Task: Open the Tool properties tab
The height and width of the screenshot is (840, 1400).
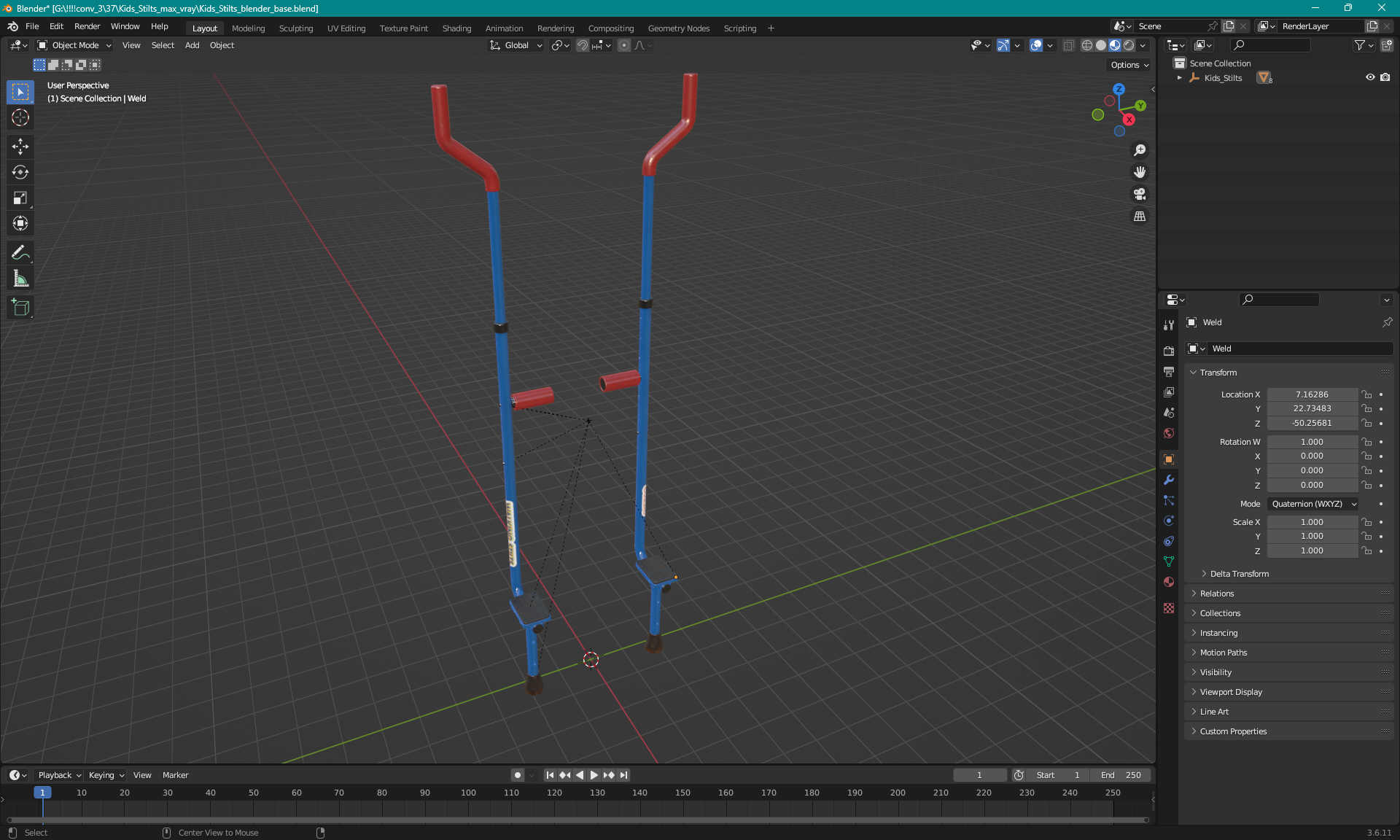Action: (x=1169, y=325)
